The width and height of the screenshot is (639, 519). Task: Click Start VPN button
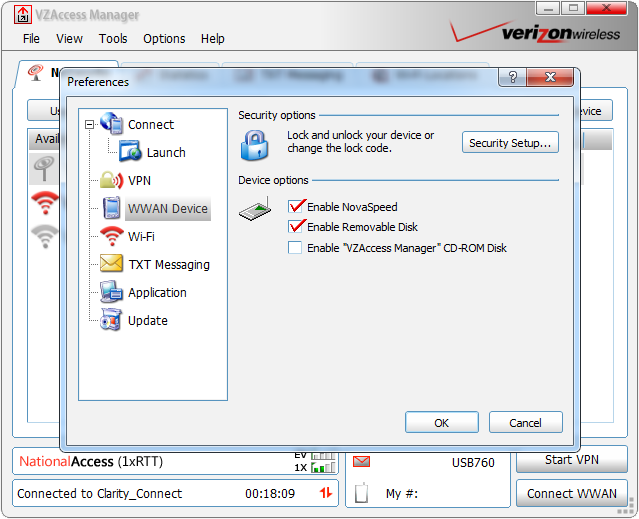(x=571, y=460)
